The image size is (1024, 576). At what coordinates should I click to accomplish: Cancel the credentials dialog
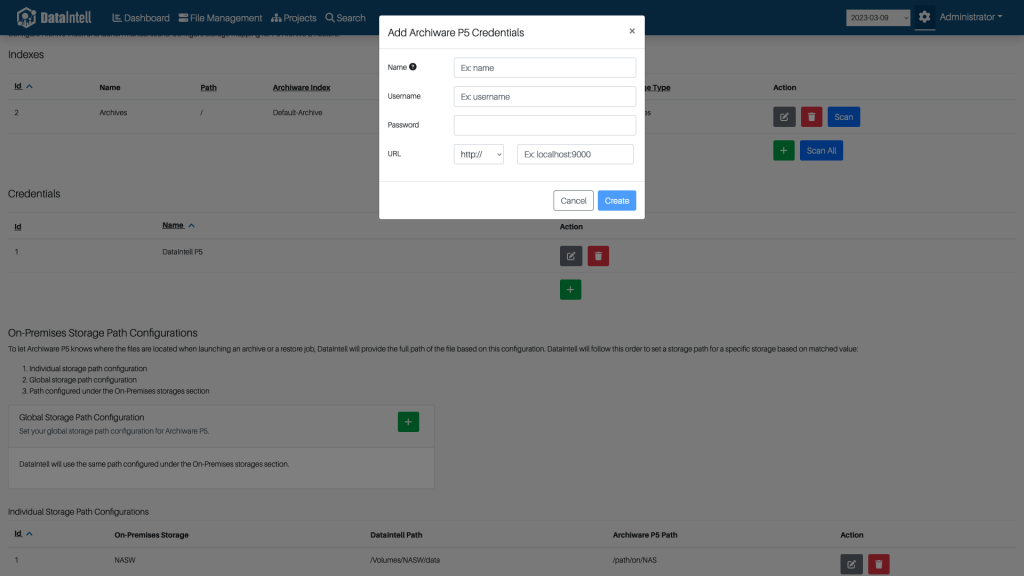pyautogui.click(x=573, y=200)
